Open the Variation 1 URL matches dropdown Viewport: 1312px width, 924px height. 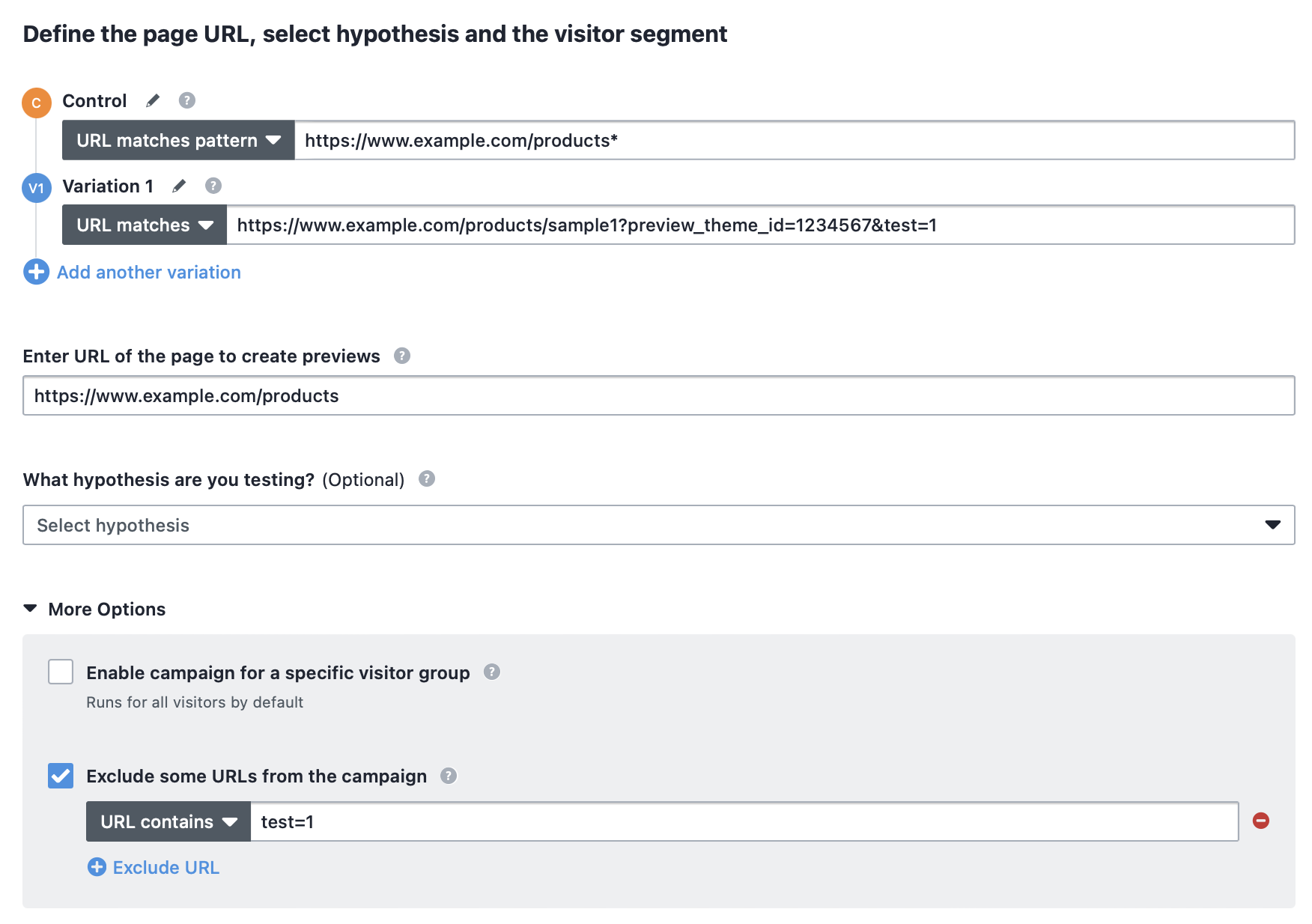point(145,225)
